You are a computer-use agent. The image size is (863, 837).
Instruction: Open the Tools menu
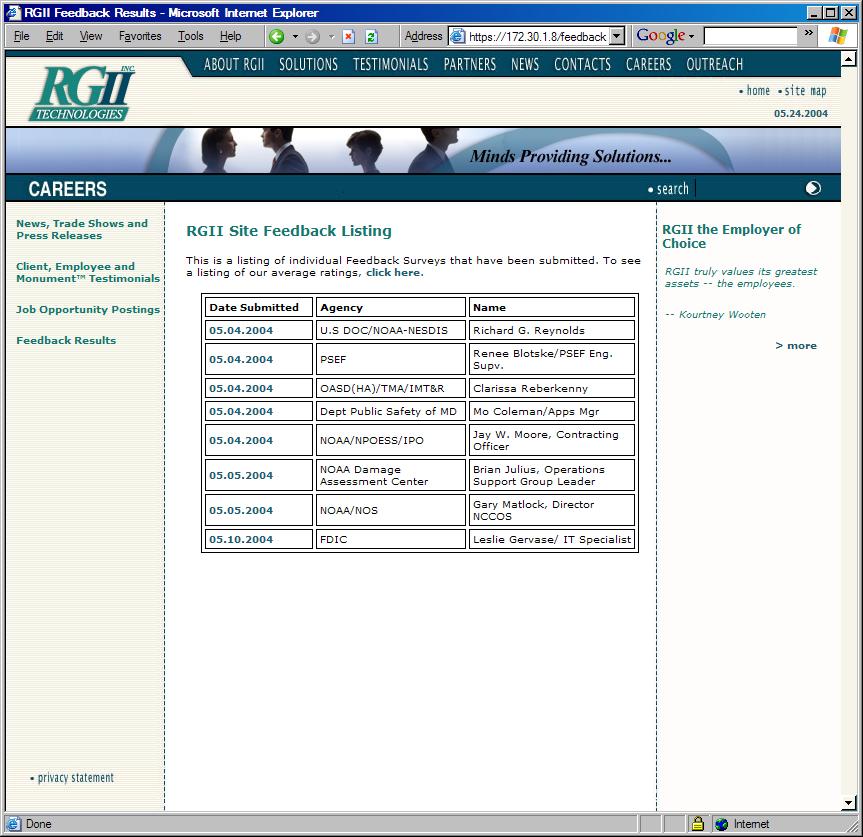click(190, 36)
